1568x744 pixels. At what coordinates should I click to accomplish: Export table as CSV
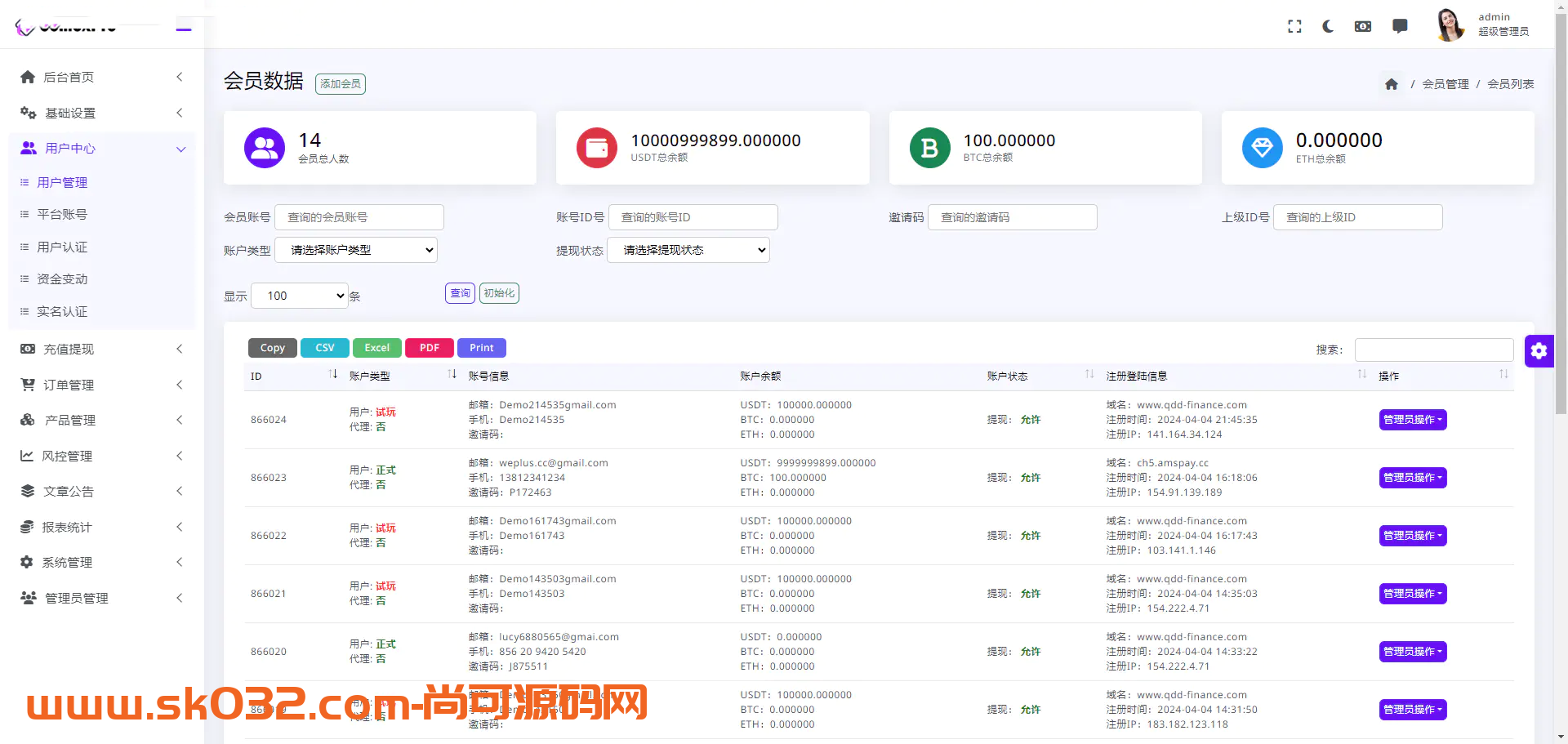(x=325, y=348)
